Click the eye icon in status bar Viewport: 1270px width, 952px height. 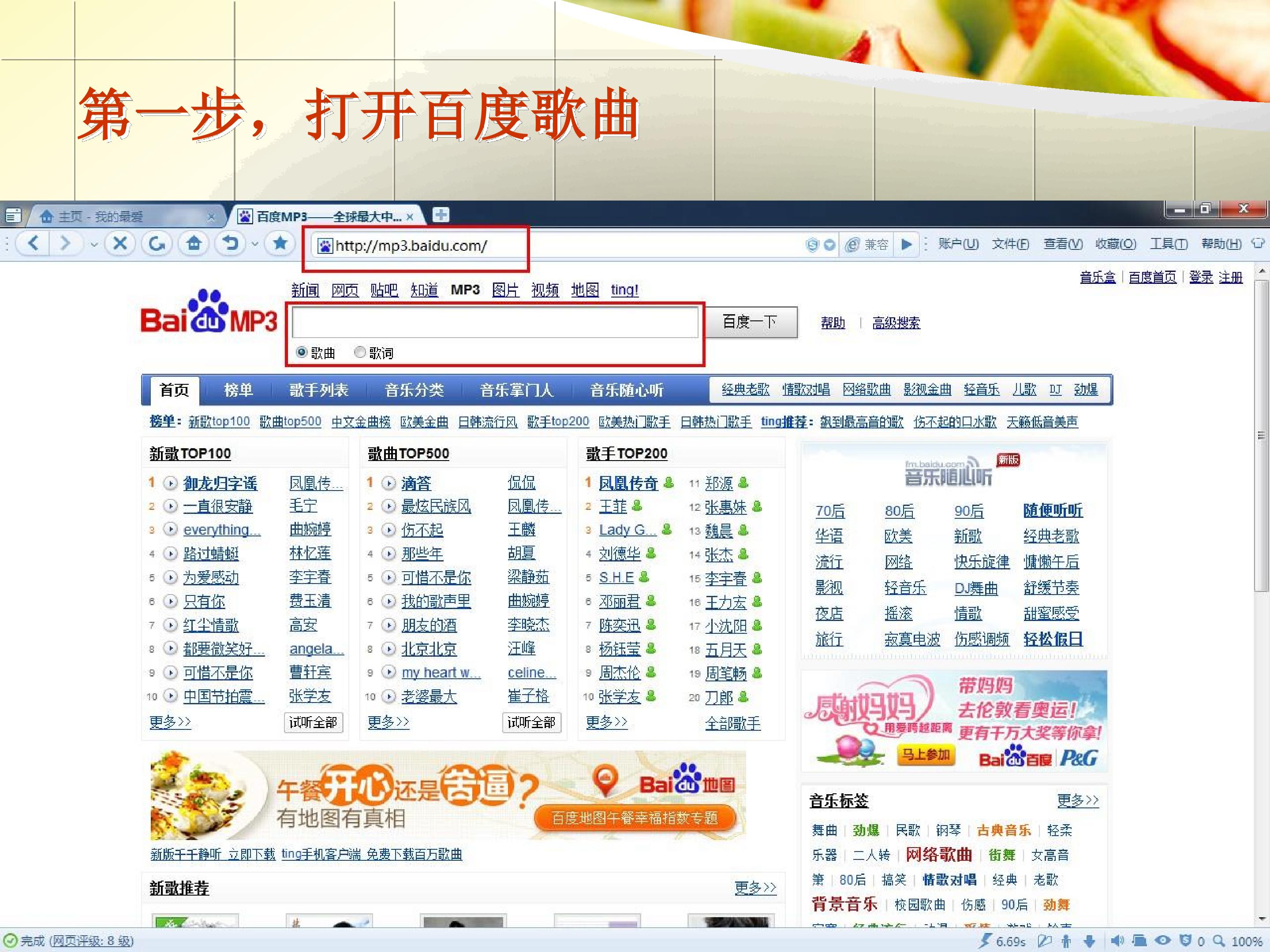[x=1163, y=941]
